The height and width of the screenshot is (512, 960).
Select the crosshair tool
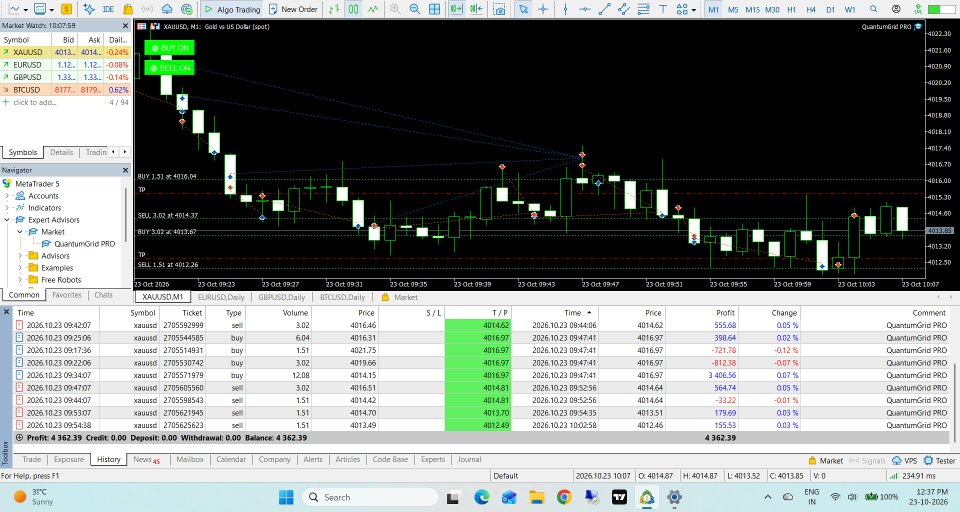[542, 9]
